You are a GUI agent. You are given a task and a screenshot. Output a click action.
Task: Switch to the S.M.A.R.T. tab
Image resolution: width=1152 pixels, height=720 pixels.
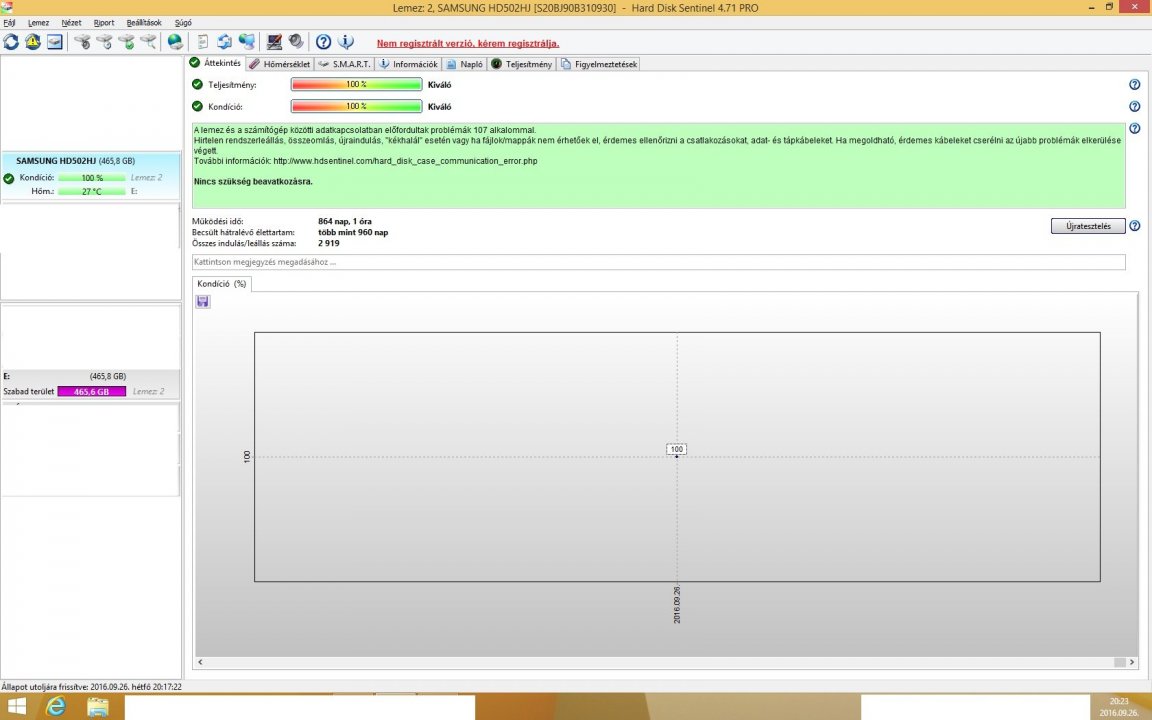[x=345, y=64]
